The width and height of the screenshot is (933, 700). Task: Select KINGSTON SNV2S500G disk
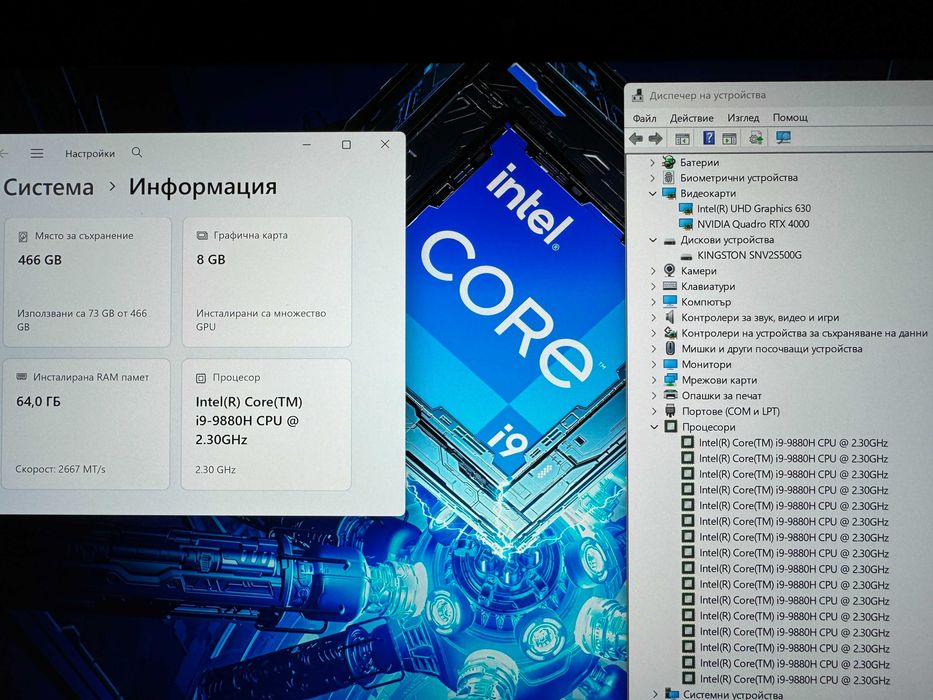(x=749, y=255)
